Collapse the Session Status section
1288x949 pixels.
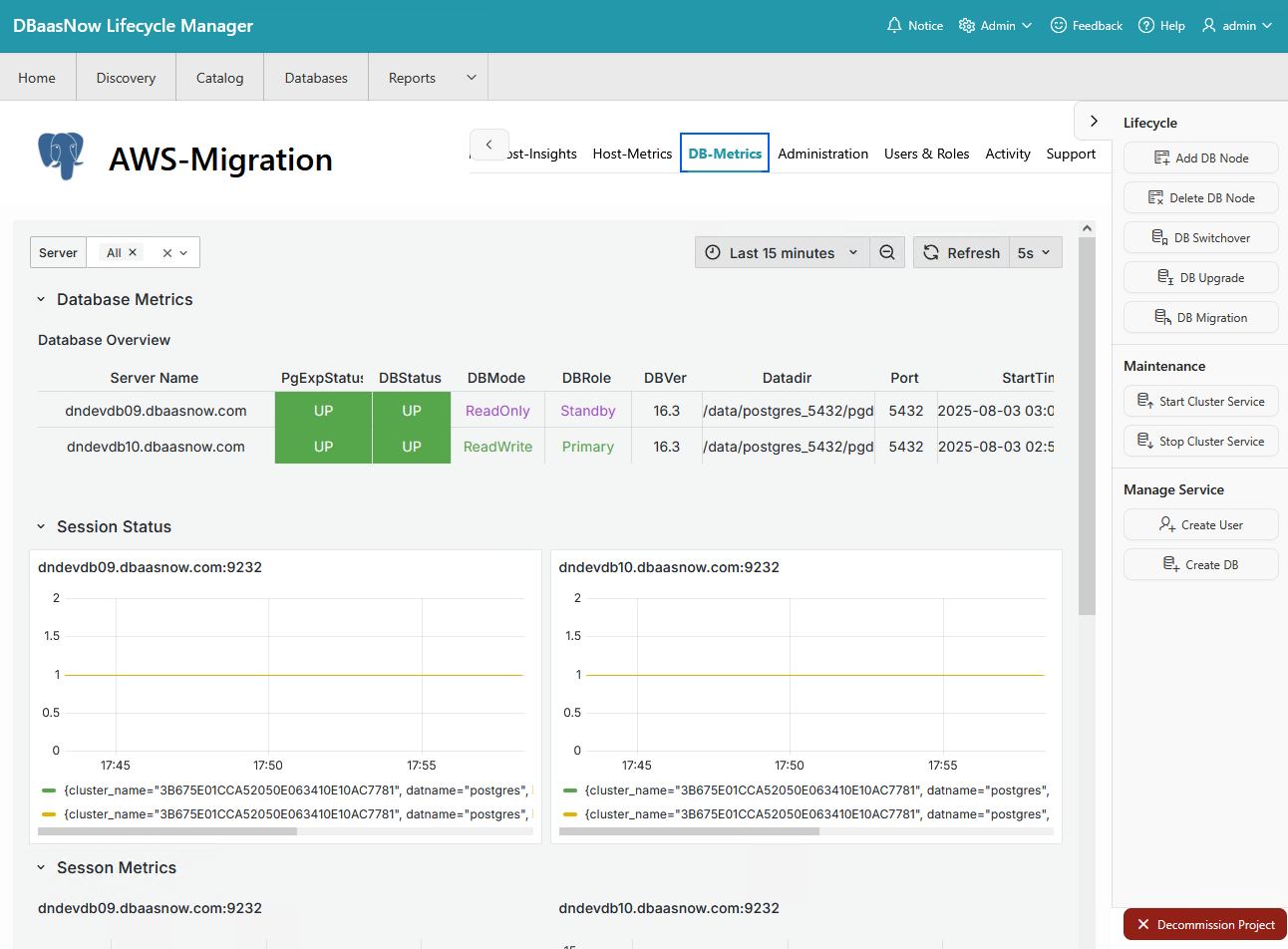tap(41, 527)
